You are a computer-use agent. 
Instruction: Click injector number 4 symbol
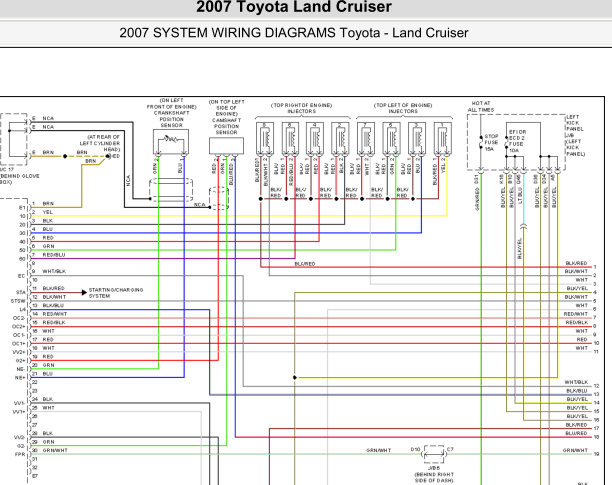[x=315, y=139]
